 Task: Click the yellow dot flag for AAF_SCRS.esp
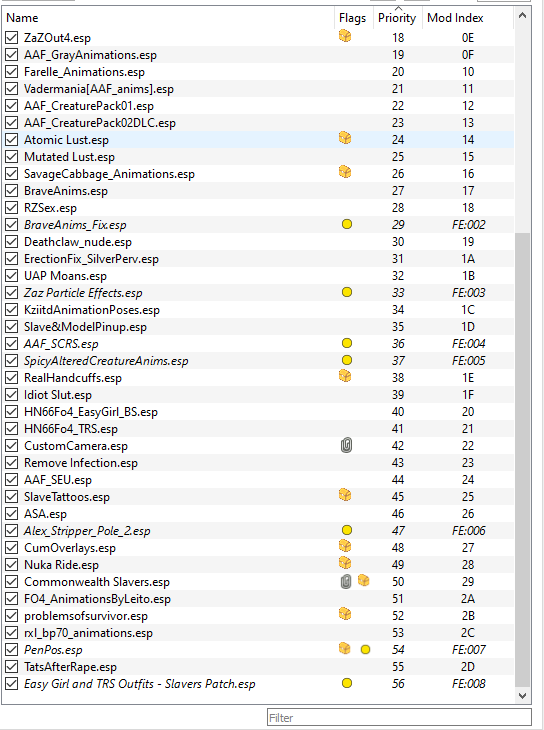click(347, 344)
